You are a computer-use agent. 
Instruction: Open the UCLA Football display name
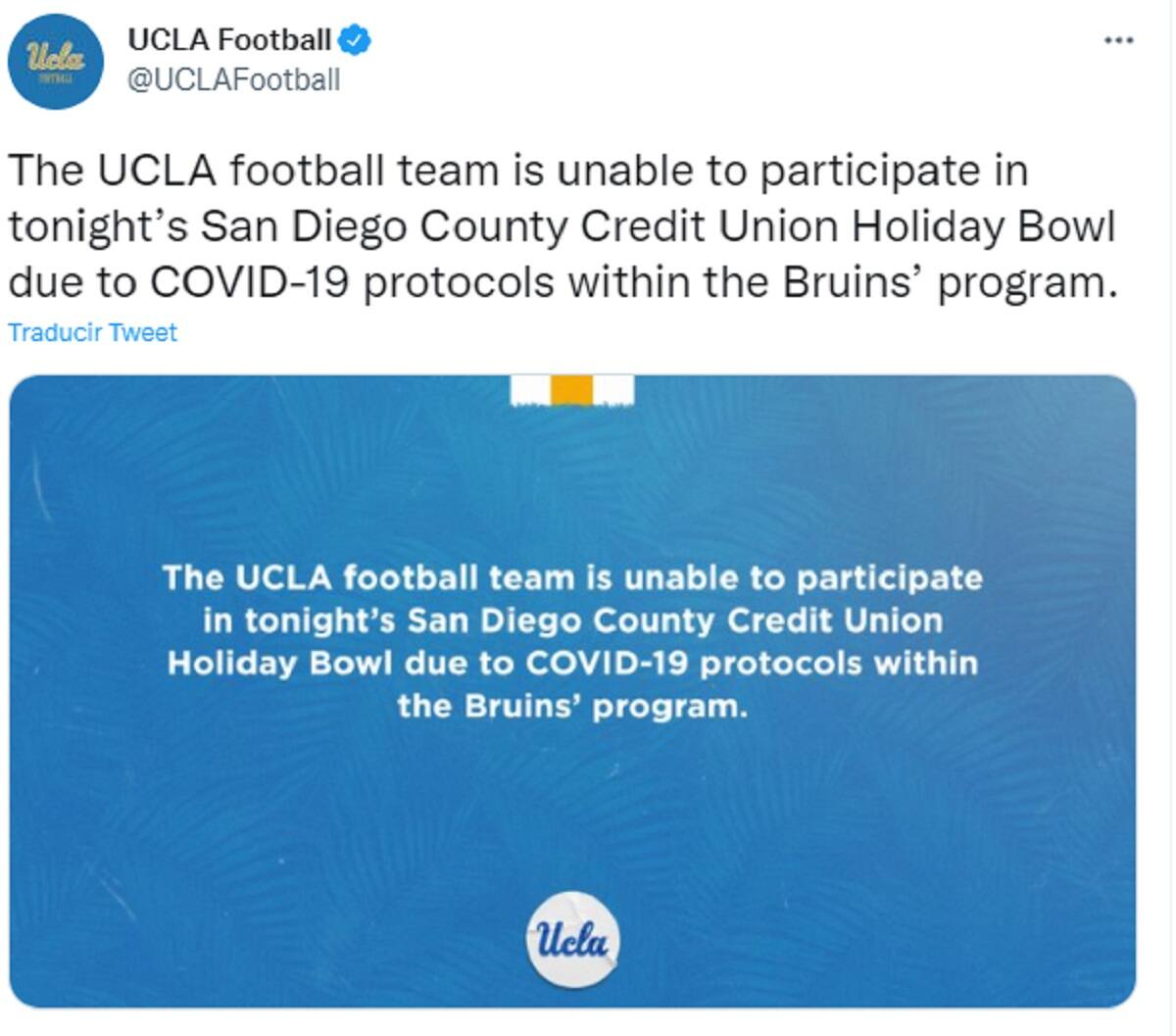click(x=229, y=40)
